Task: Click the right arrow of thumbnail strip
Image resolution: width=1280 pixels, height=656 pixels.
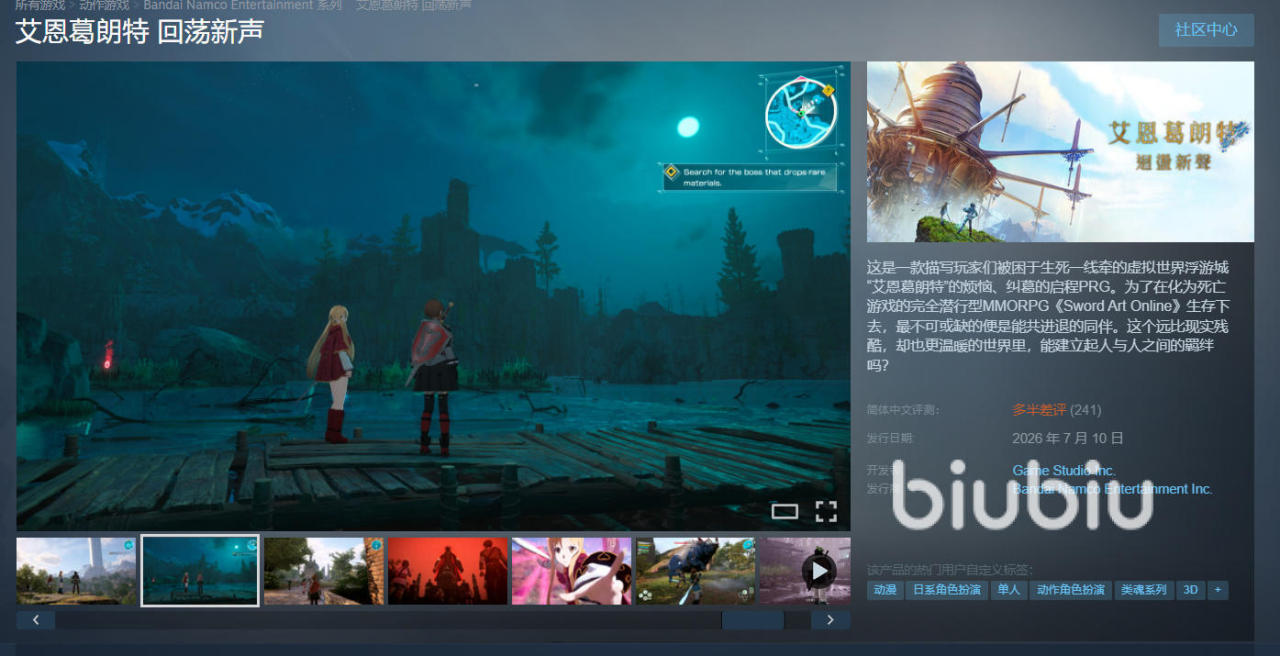Action: [x=830, y=620]
